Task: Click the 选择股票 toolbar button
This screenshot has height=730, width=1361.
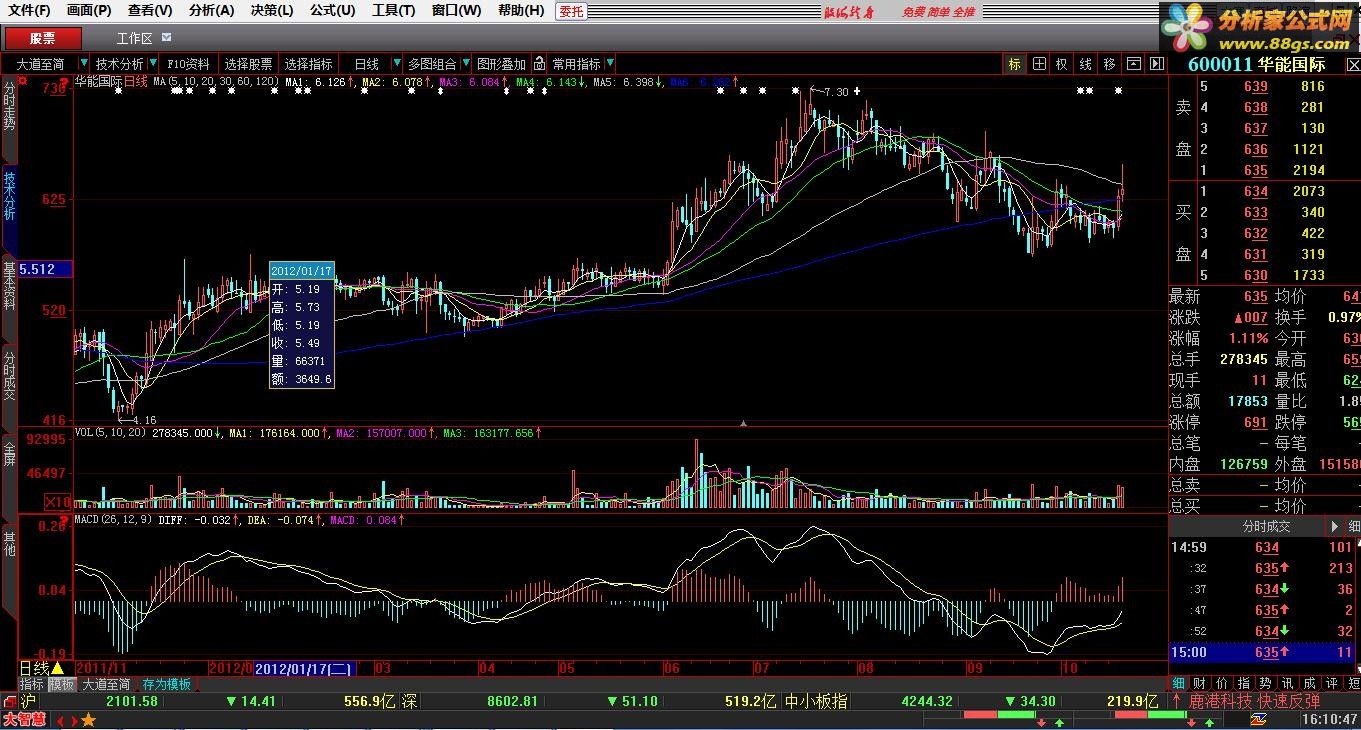Action: [x=248, y=64]
